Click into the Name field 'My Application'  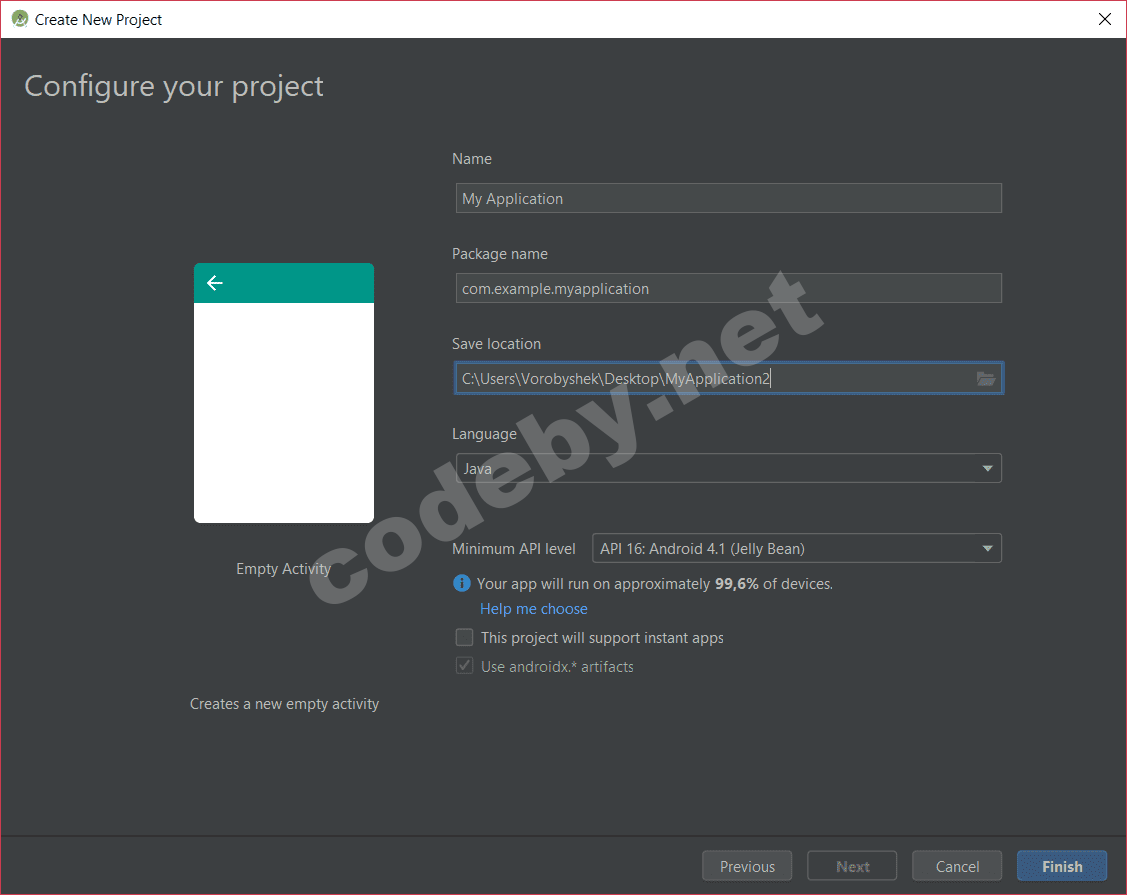click(x=728, y=199)
